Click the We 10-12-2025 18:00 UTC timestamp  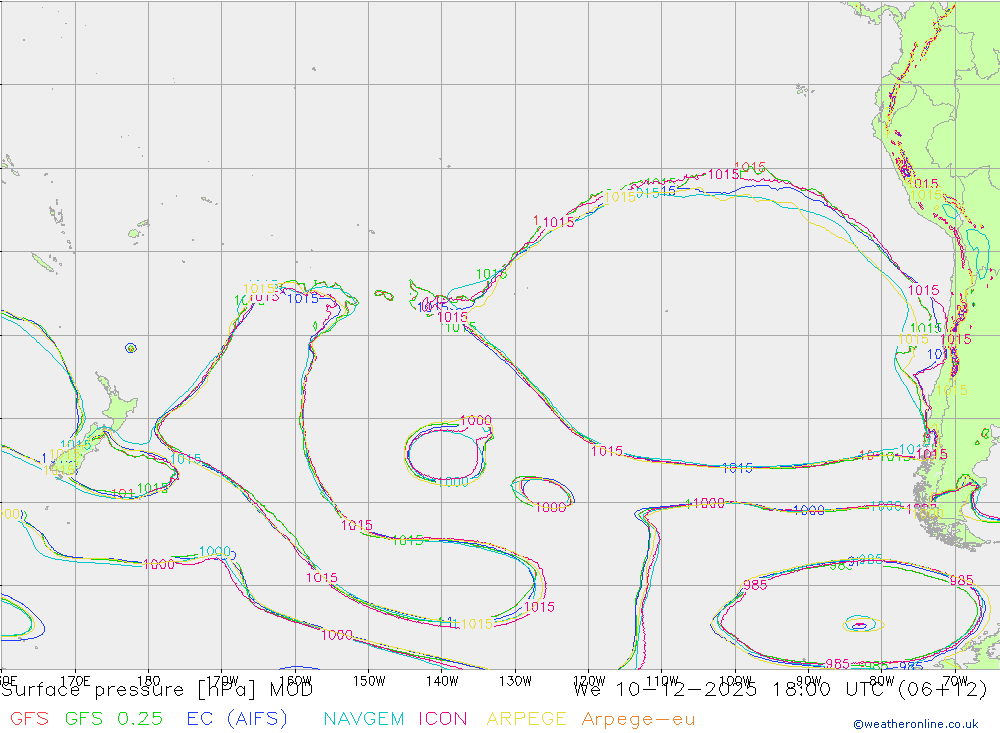779,690
